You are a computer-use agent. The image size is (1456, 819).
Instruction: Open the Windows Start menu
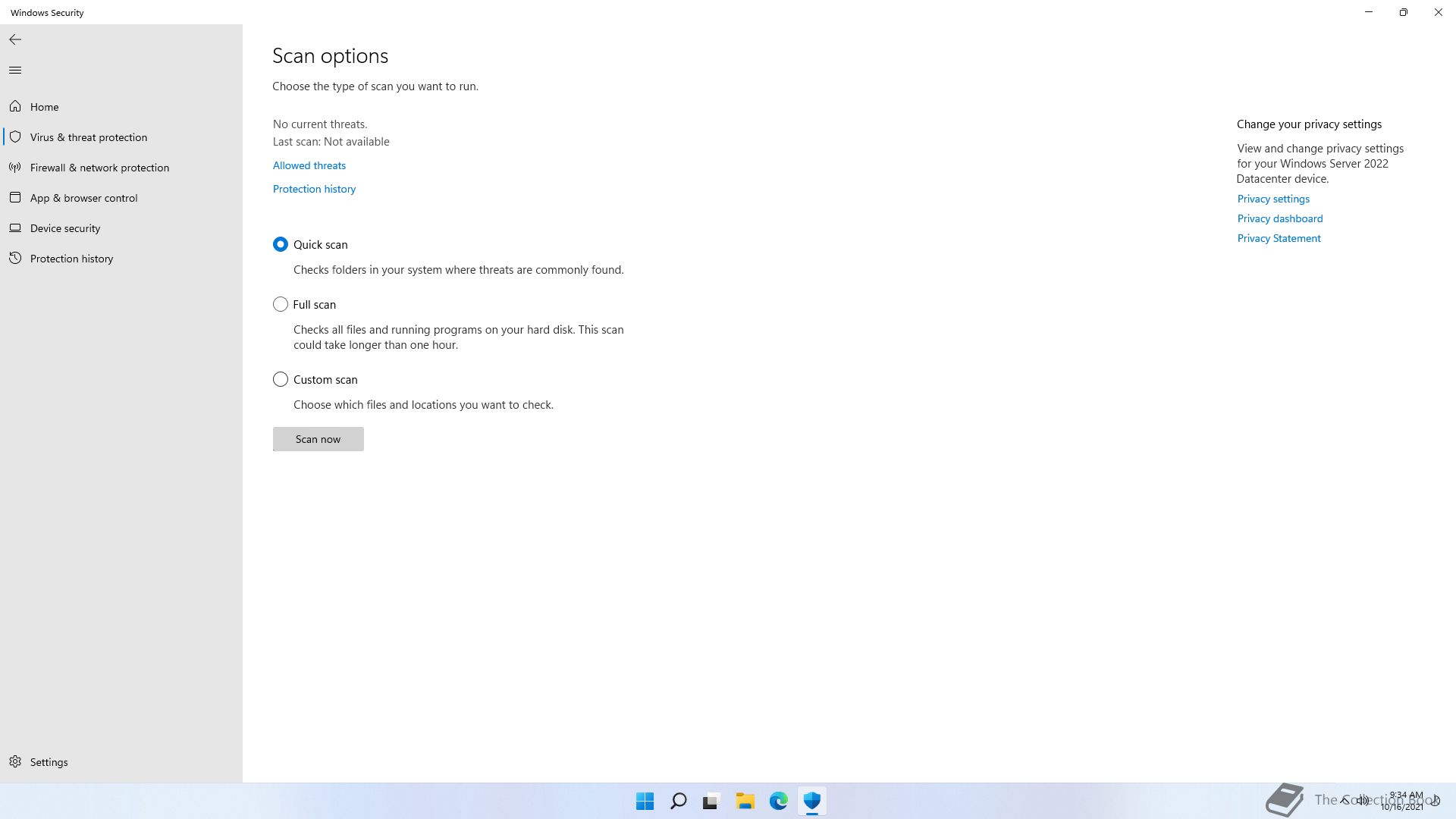click(645, 801)
